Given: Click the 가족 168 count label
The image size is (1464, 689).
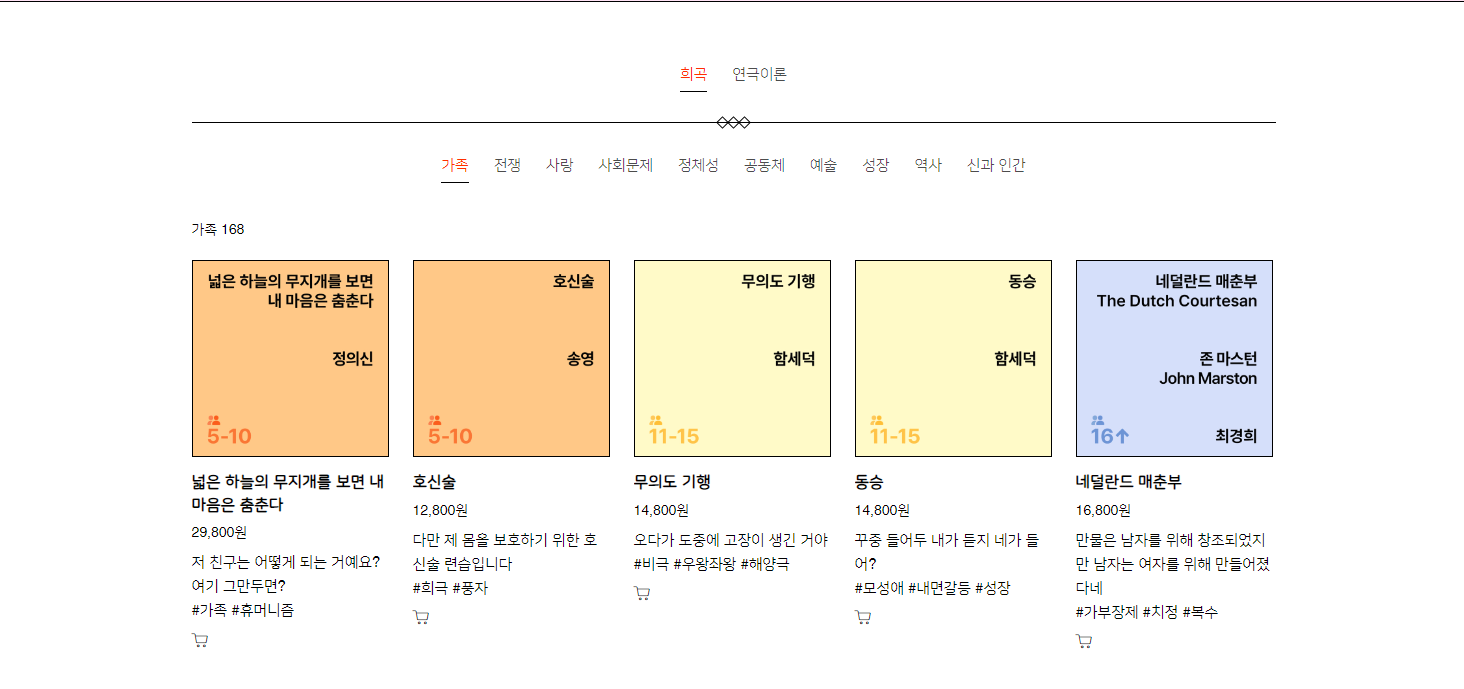Looking at the screenshot, I should click(x=218, y=229).
